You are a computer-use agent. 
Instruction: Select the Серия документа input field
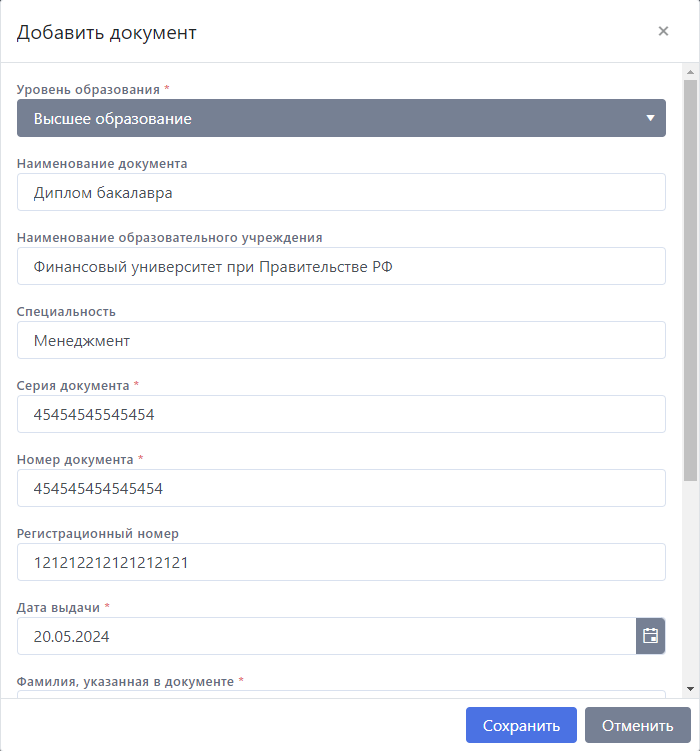tap(341, 414)
